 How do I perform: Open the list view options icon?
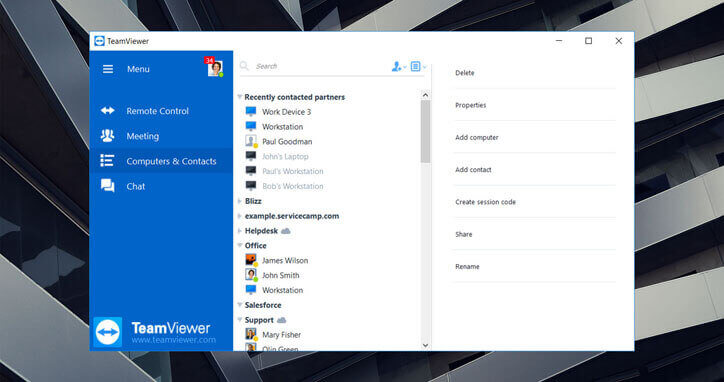tap(417, 67)
